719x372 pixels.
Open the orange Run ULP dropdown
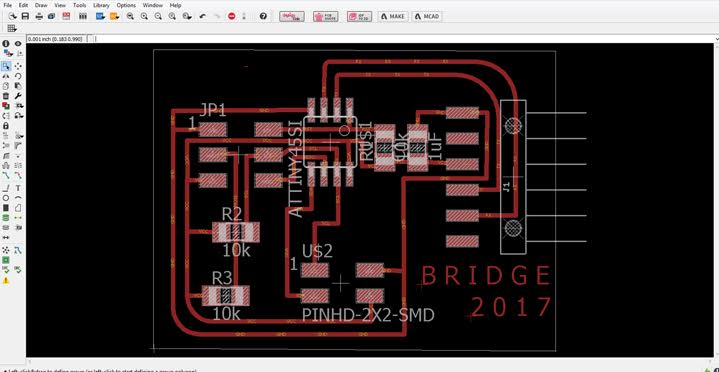(115, 17)
